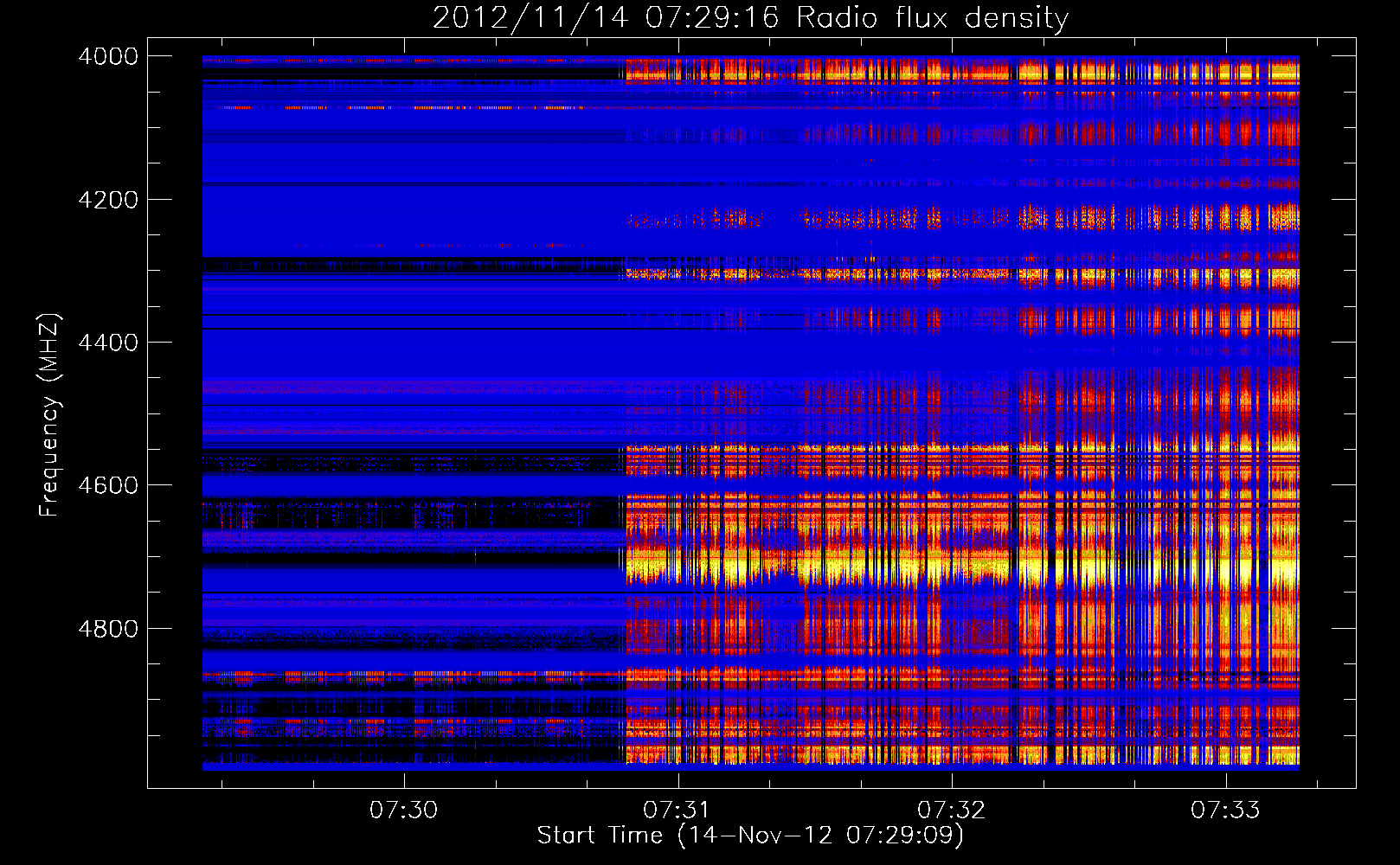Click the 4400 frequency tick label

click(108, 343)
